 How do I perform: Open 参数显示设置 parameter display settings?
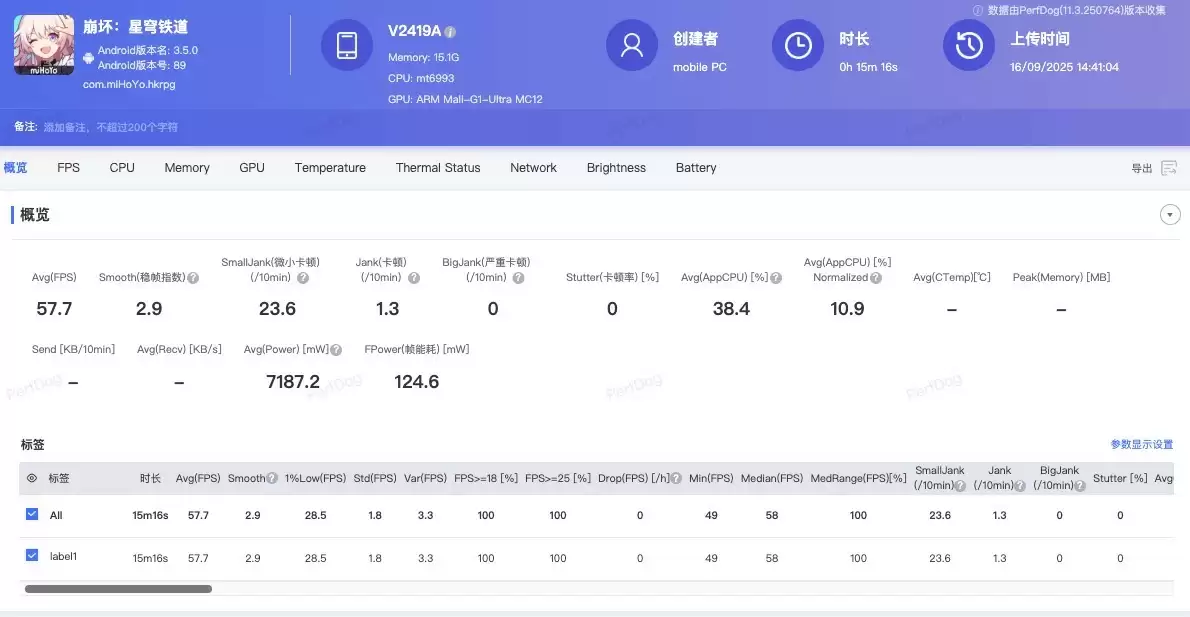1143,444
